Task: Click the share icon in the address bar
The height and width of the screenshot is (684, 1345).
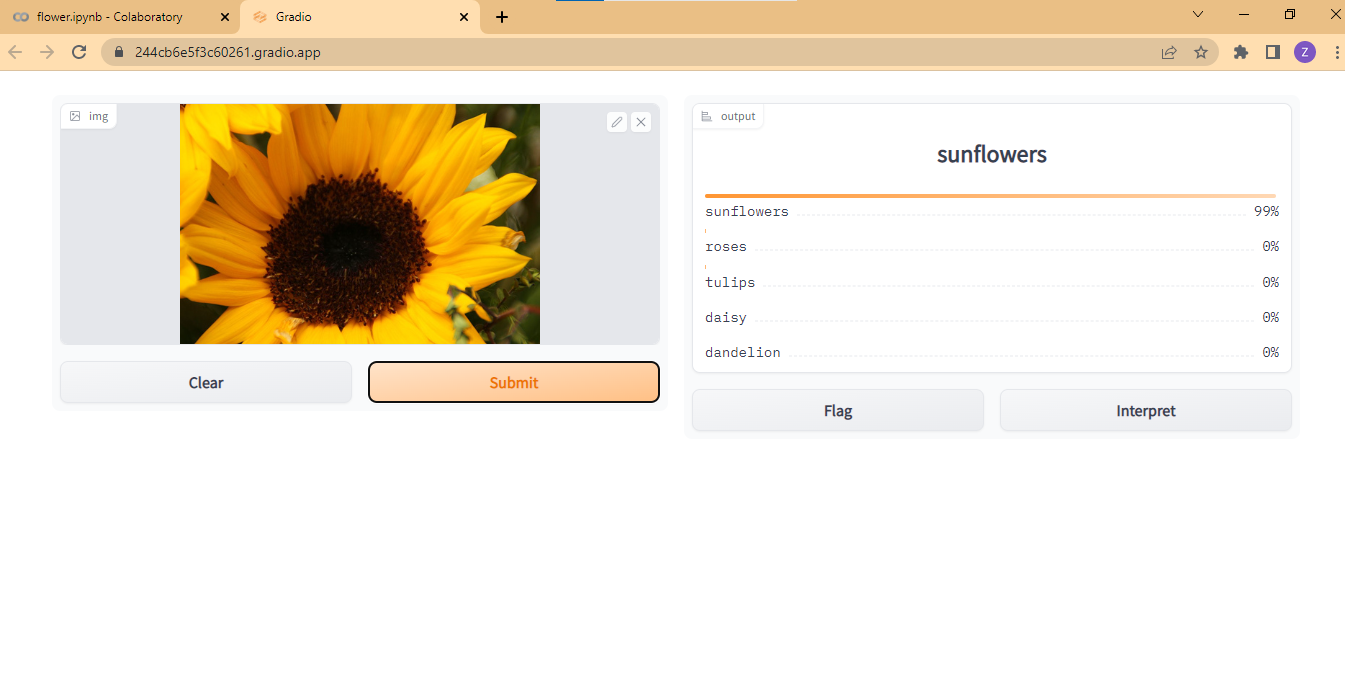Action: coord(1169,52)
